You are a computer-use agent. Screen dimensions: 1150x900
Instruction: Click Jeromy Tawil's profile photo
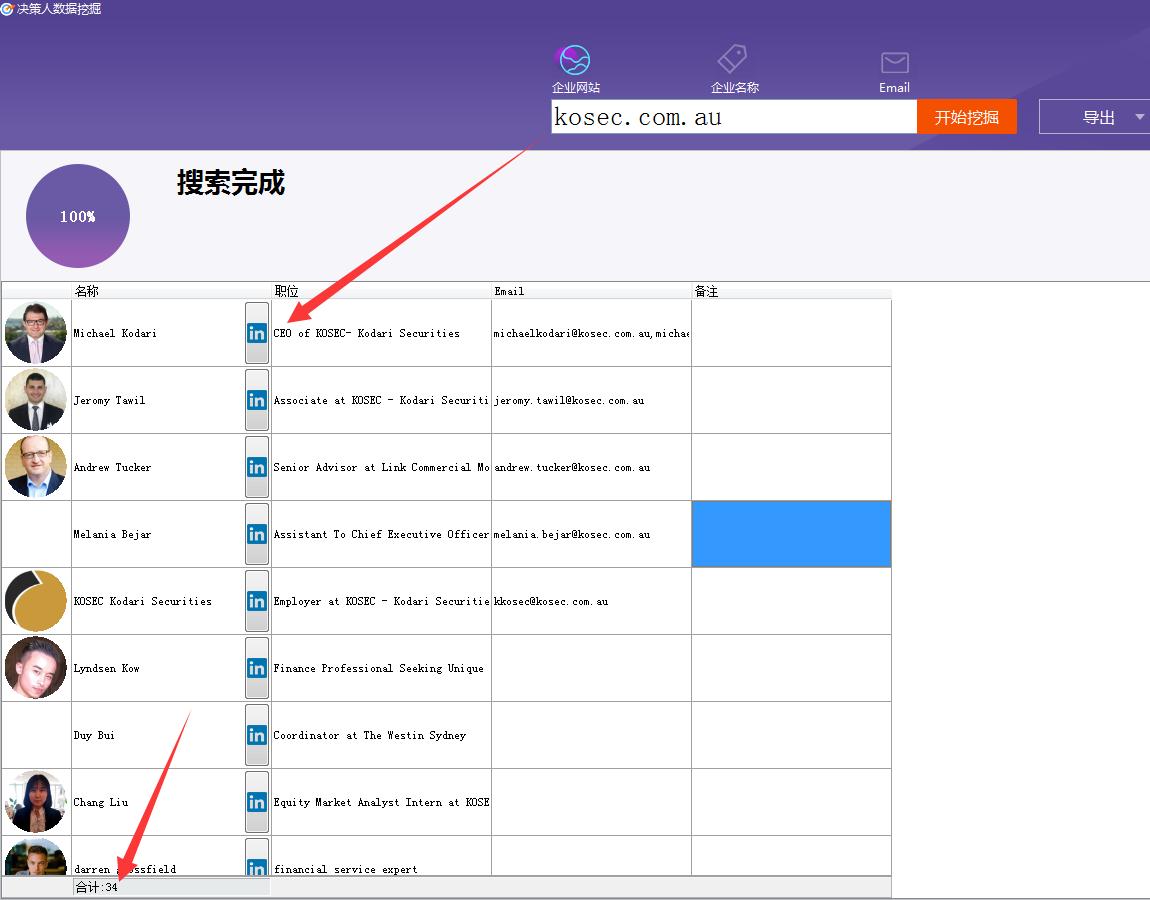tap(35, 400)
